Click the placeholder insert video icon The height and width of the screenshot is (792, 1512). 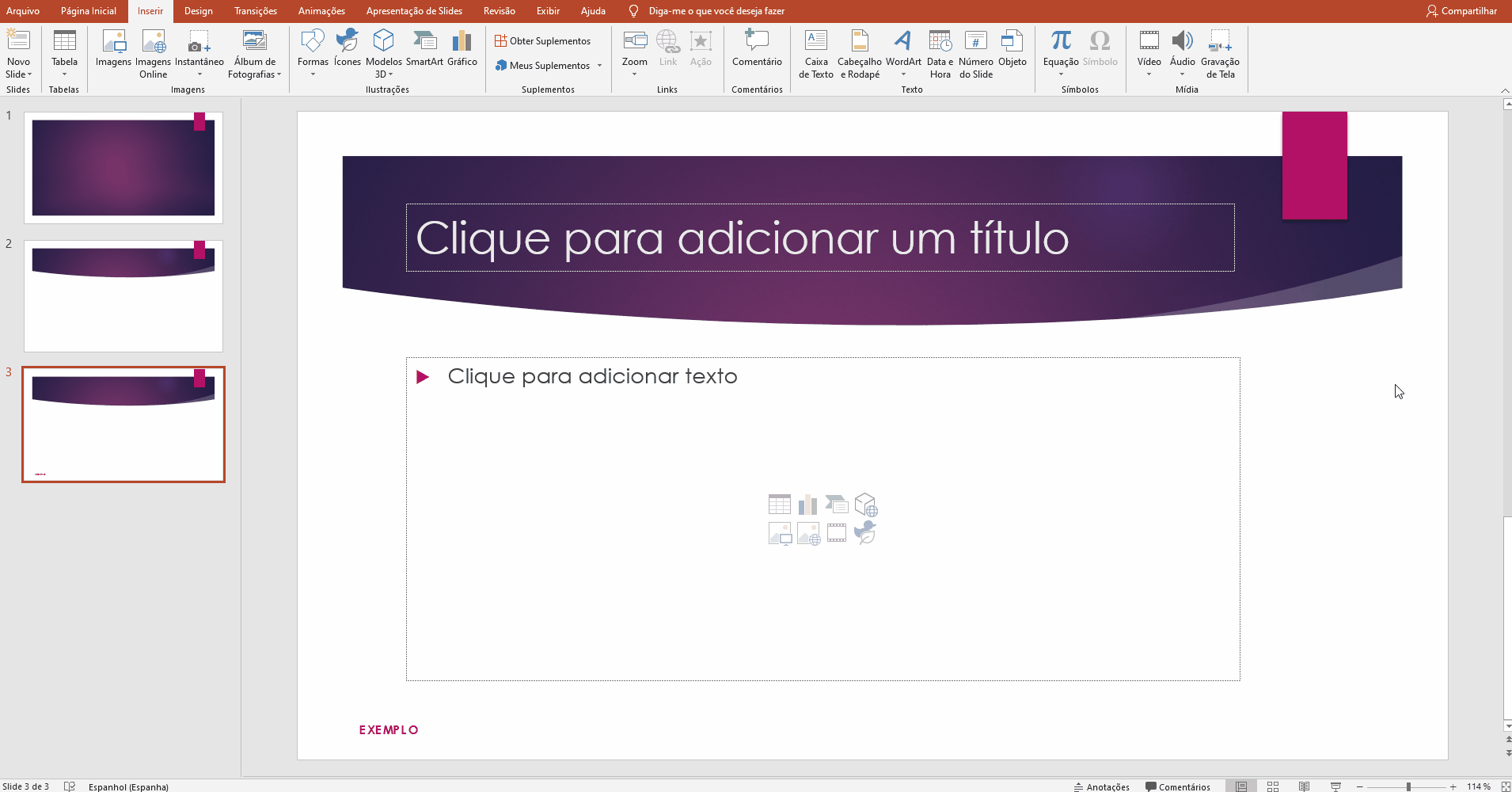click(837, 533)
